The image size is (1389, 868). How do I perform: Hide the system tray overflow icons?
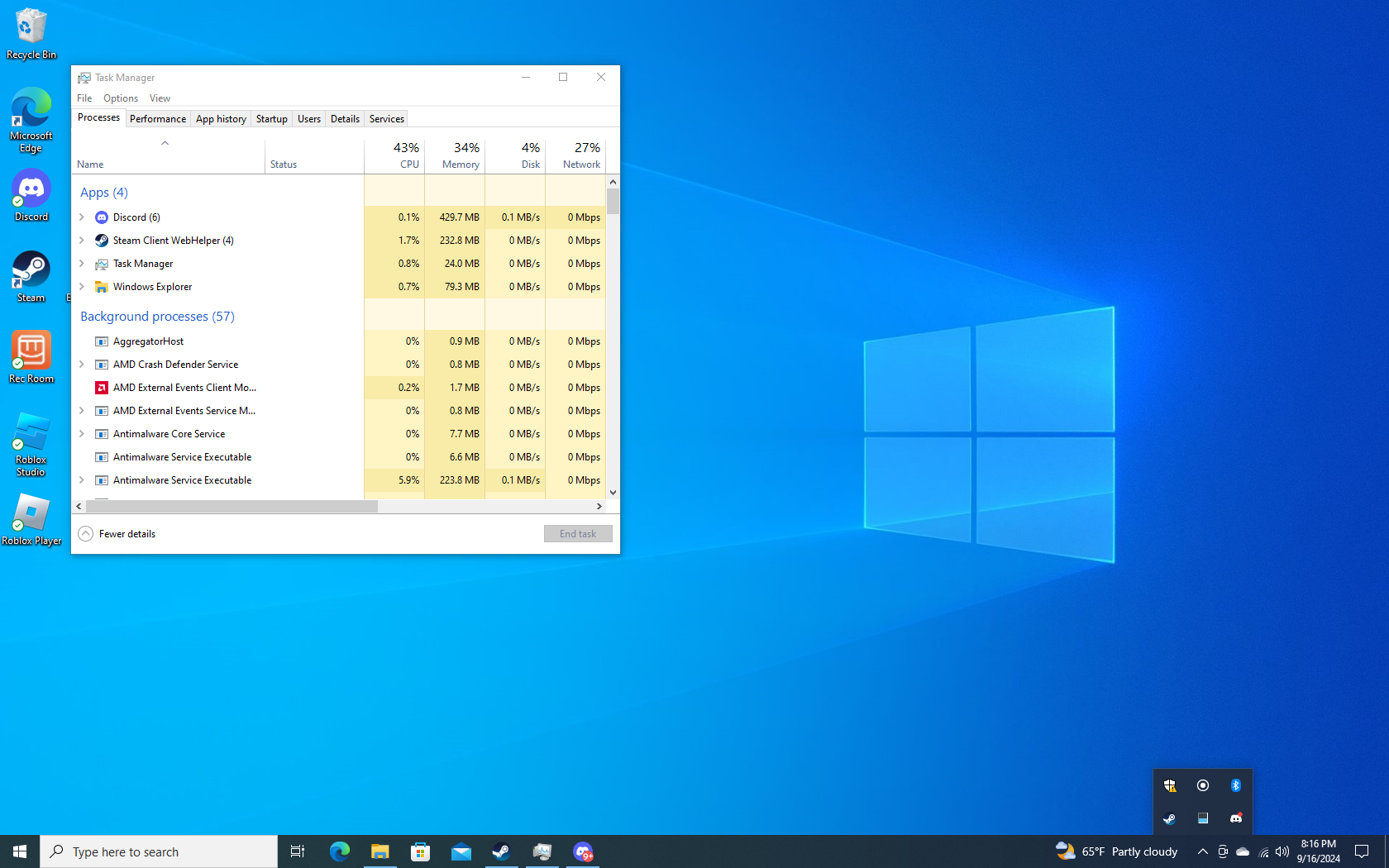pos(1203,851)
